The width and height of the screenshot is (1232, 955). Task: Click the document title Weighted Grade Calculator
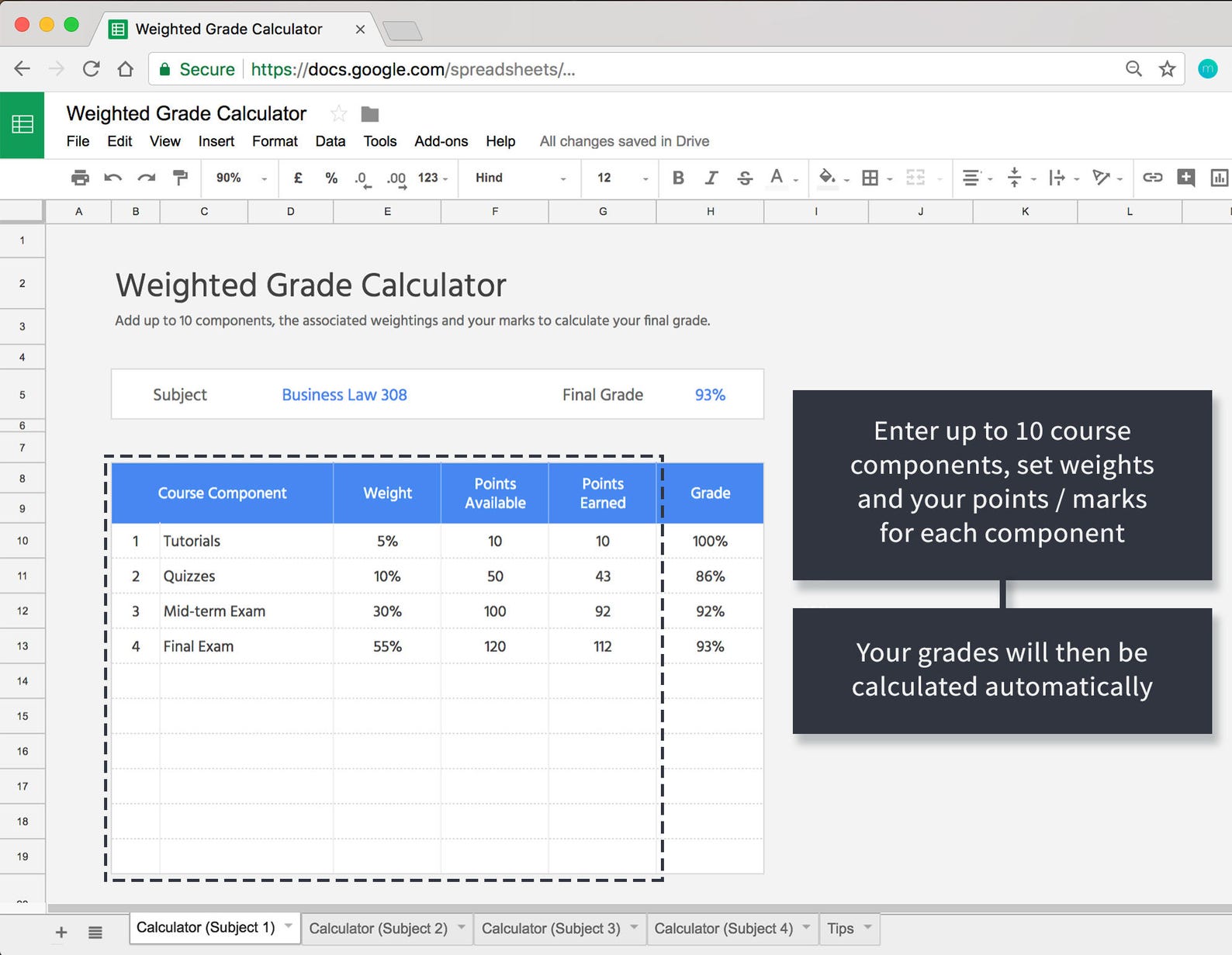(186, 113)
